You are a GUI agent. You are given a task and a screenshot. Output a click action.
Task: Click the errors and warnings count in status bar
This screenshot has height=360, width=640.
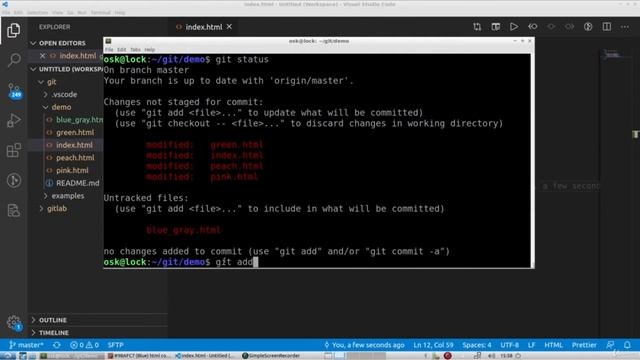(84, 345)
